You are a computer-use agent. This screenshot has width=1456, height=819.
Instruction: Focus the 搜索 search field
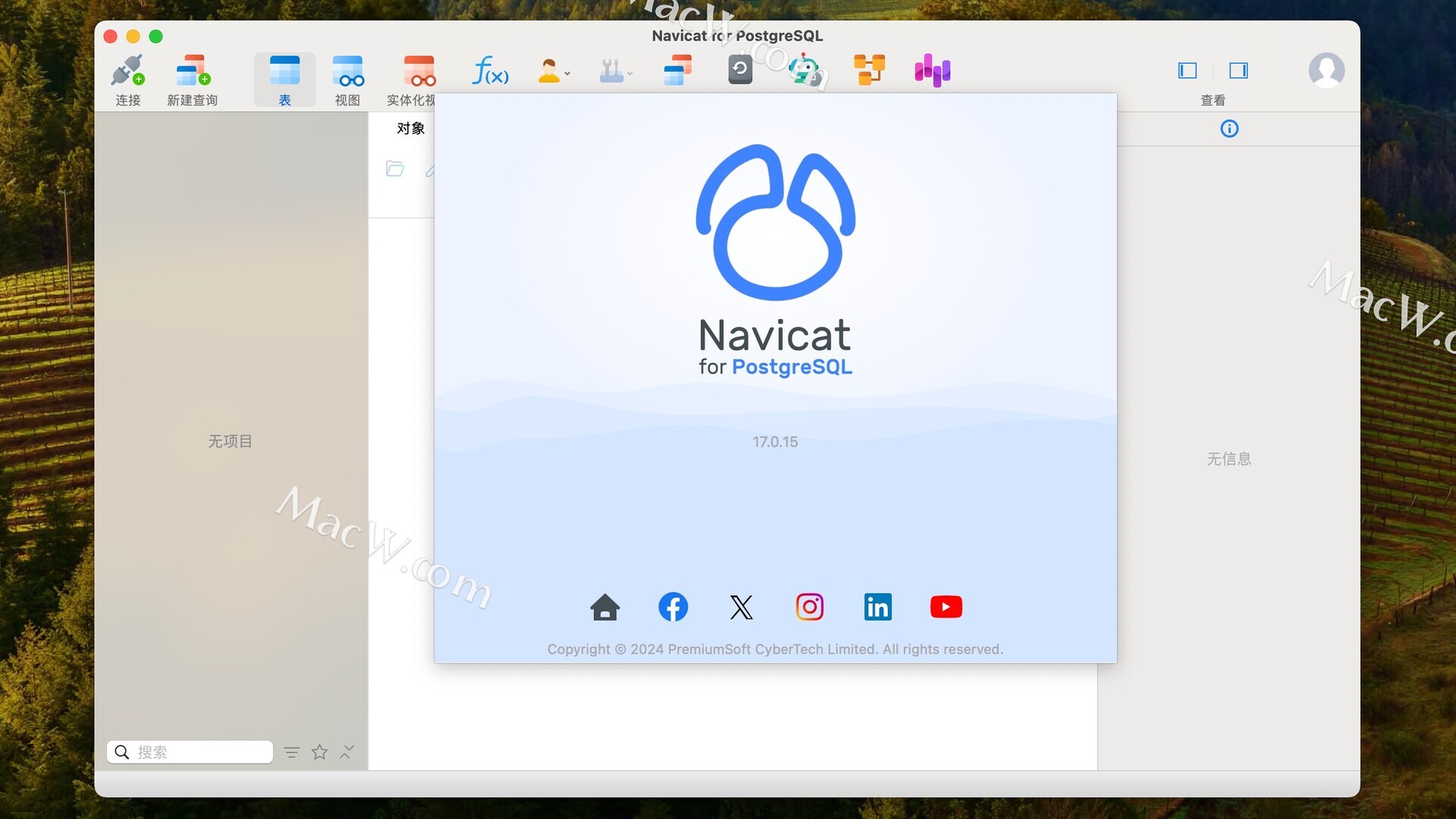(190, 752)
